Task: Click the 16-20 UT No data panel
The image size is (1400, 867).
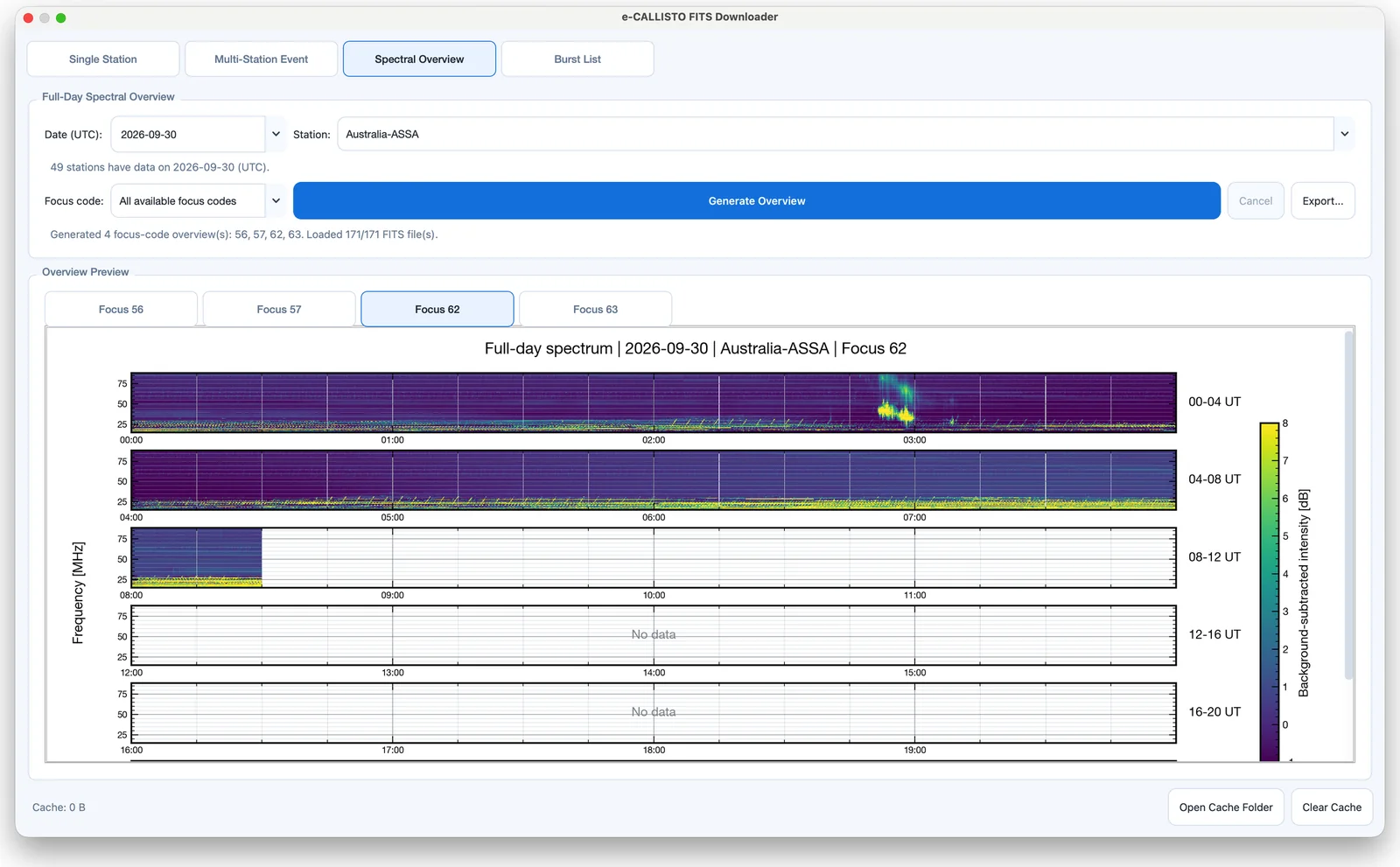Action: pyautogui.click(x=654, y=712)
